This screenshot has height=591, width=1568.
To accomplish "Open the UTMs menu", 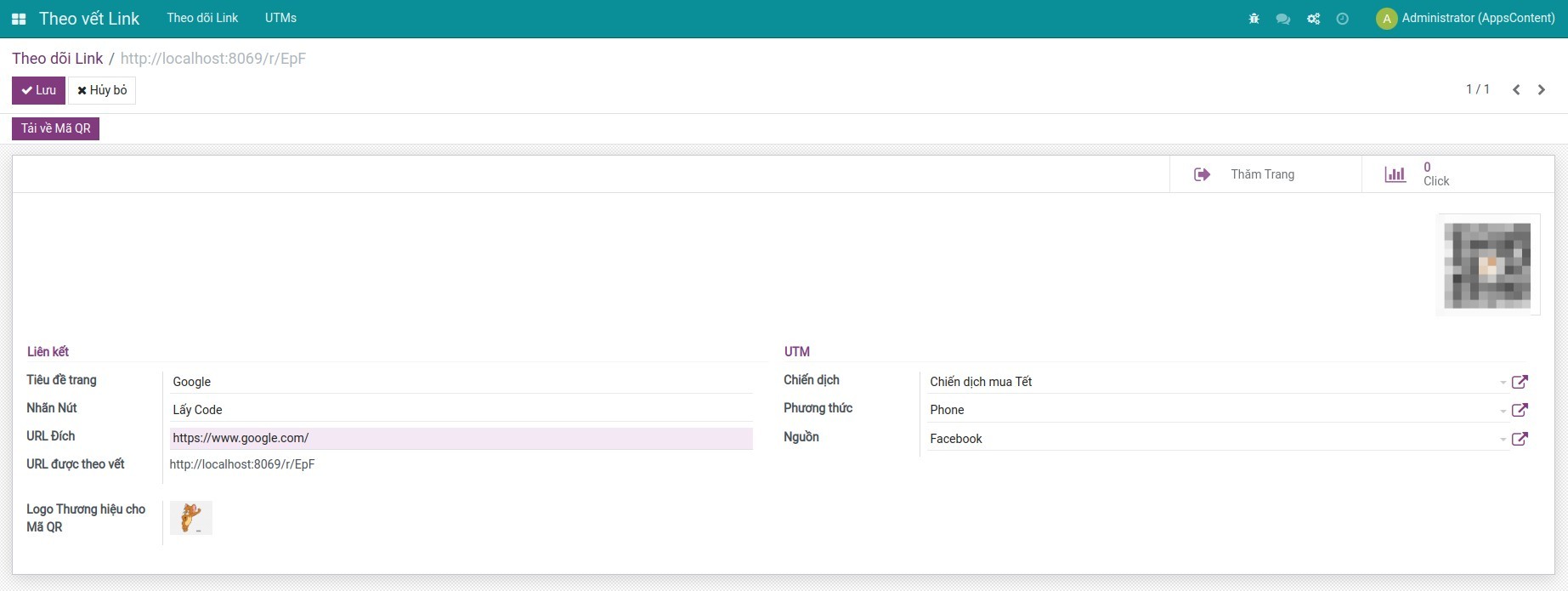I will (x=280, y=18).
